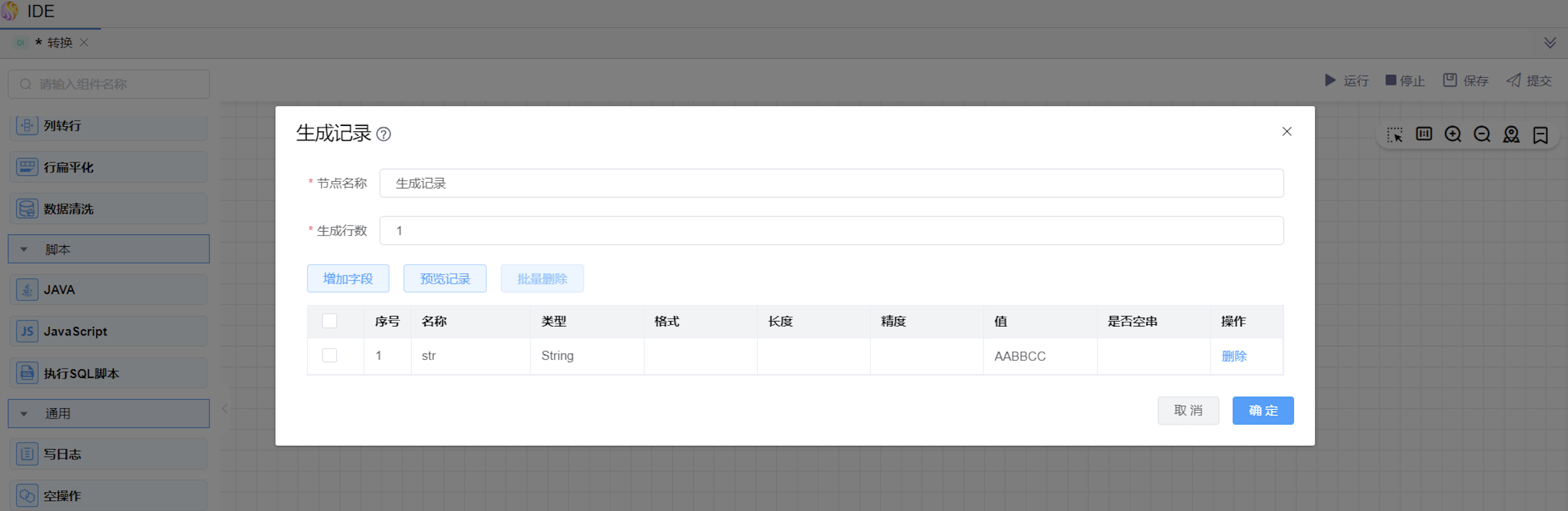This screenshot has height=511, width=1568.
Task: Click the 数据清洗 component icon
Action: click(x=27, y=209)
